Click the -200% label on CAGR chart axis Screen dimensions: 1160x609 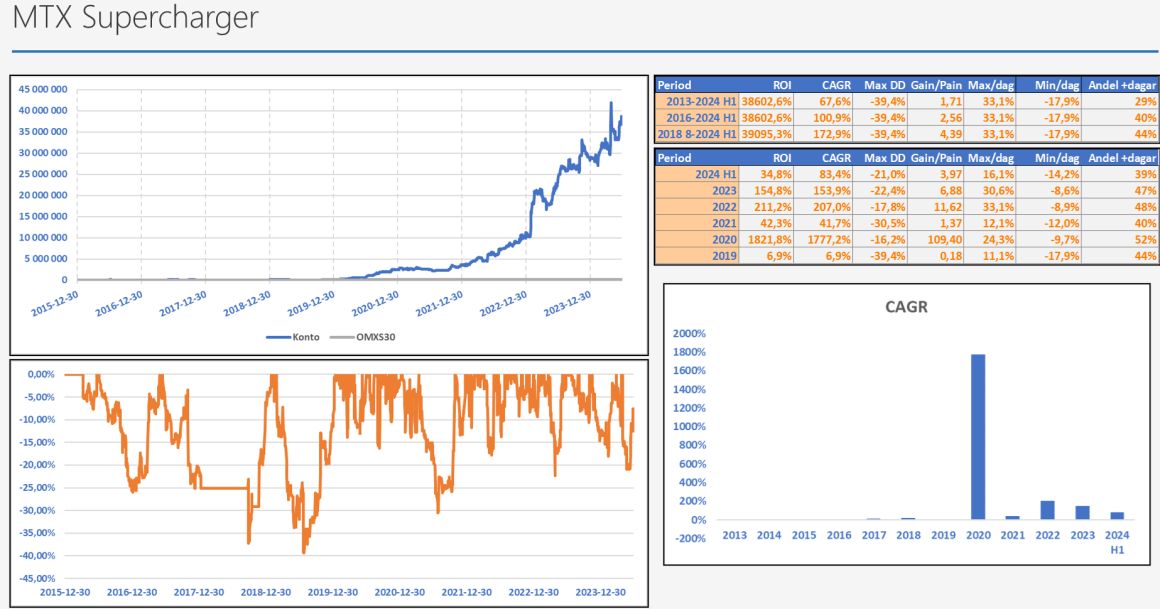689,538
